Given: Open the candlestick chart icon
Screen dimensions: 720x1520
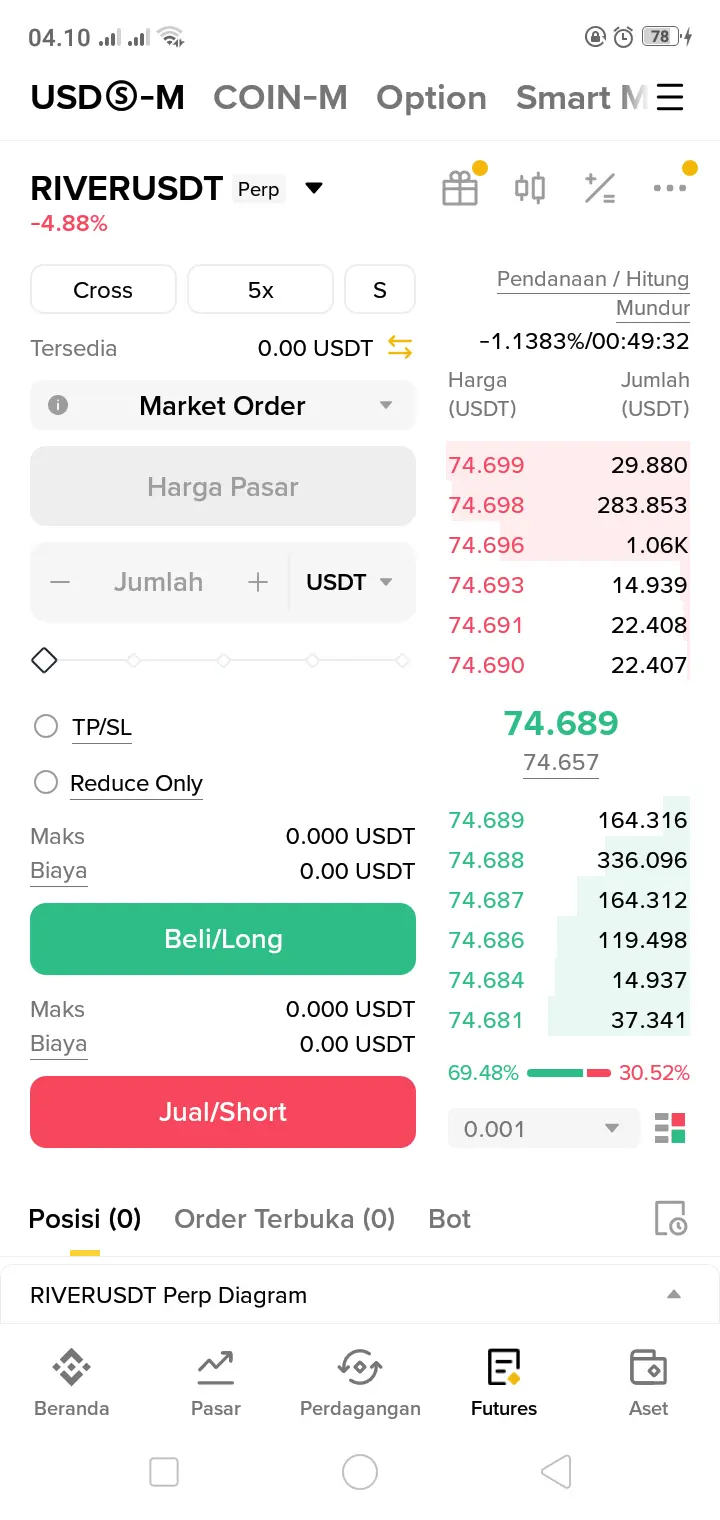Looking at the screenshot, I should (x=530, y=188).
